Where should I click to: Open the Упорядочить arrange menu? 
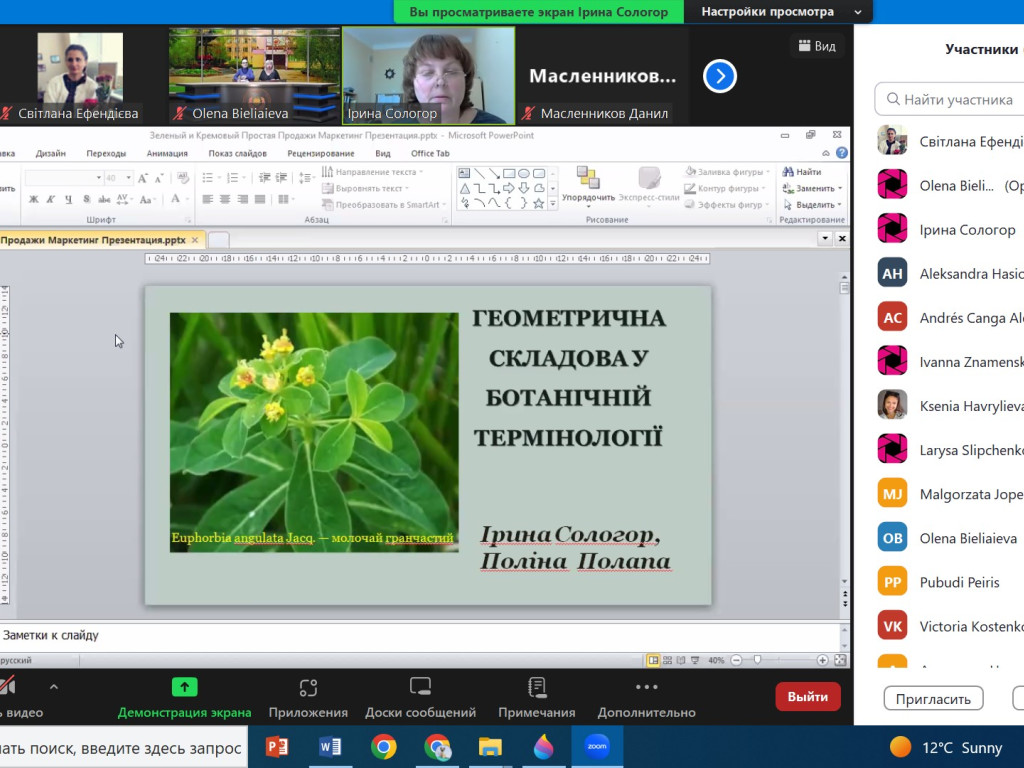pos(588,186)
